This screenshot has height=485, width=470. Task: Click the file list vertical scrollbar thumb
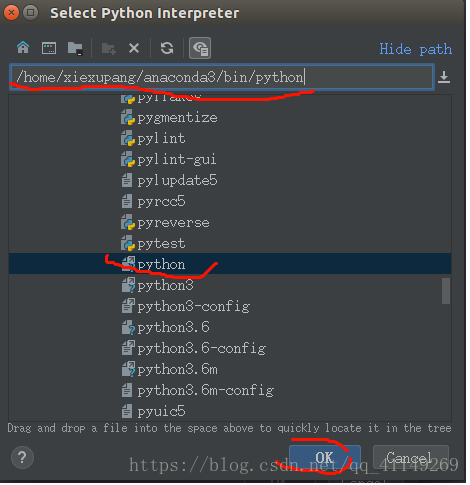446,291
